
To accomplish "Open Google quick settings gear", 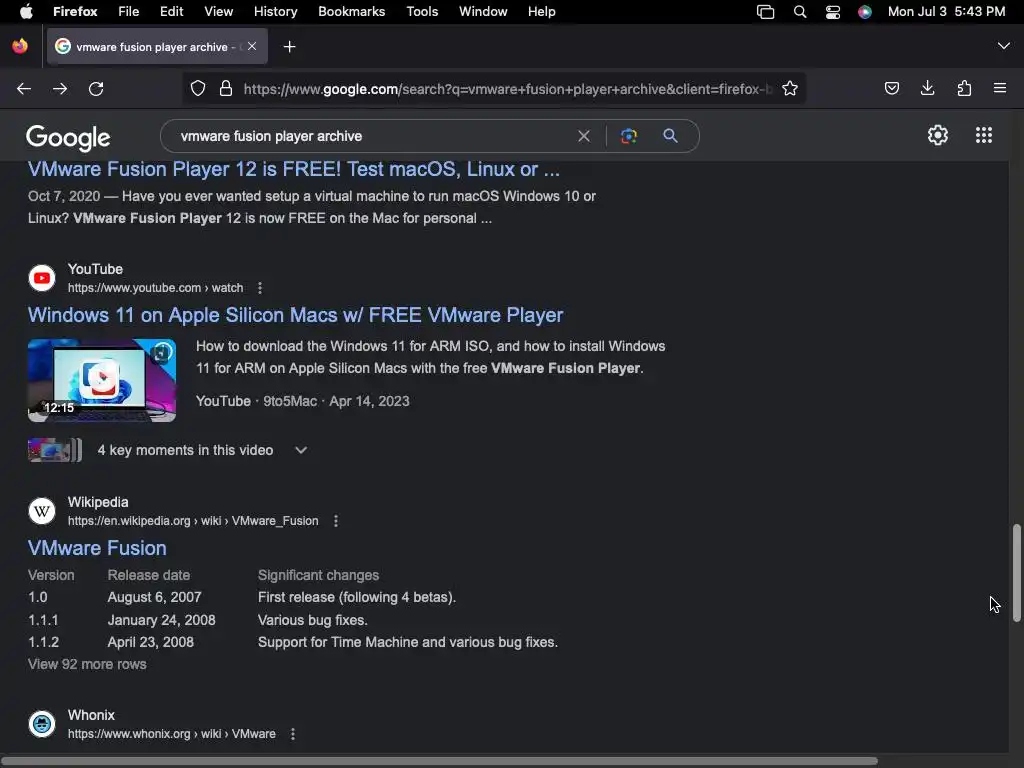I will click(938, 135).
